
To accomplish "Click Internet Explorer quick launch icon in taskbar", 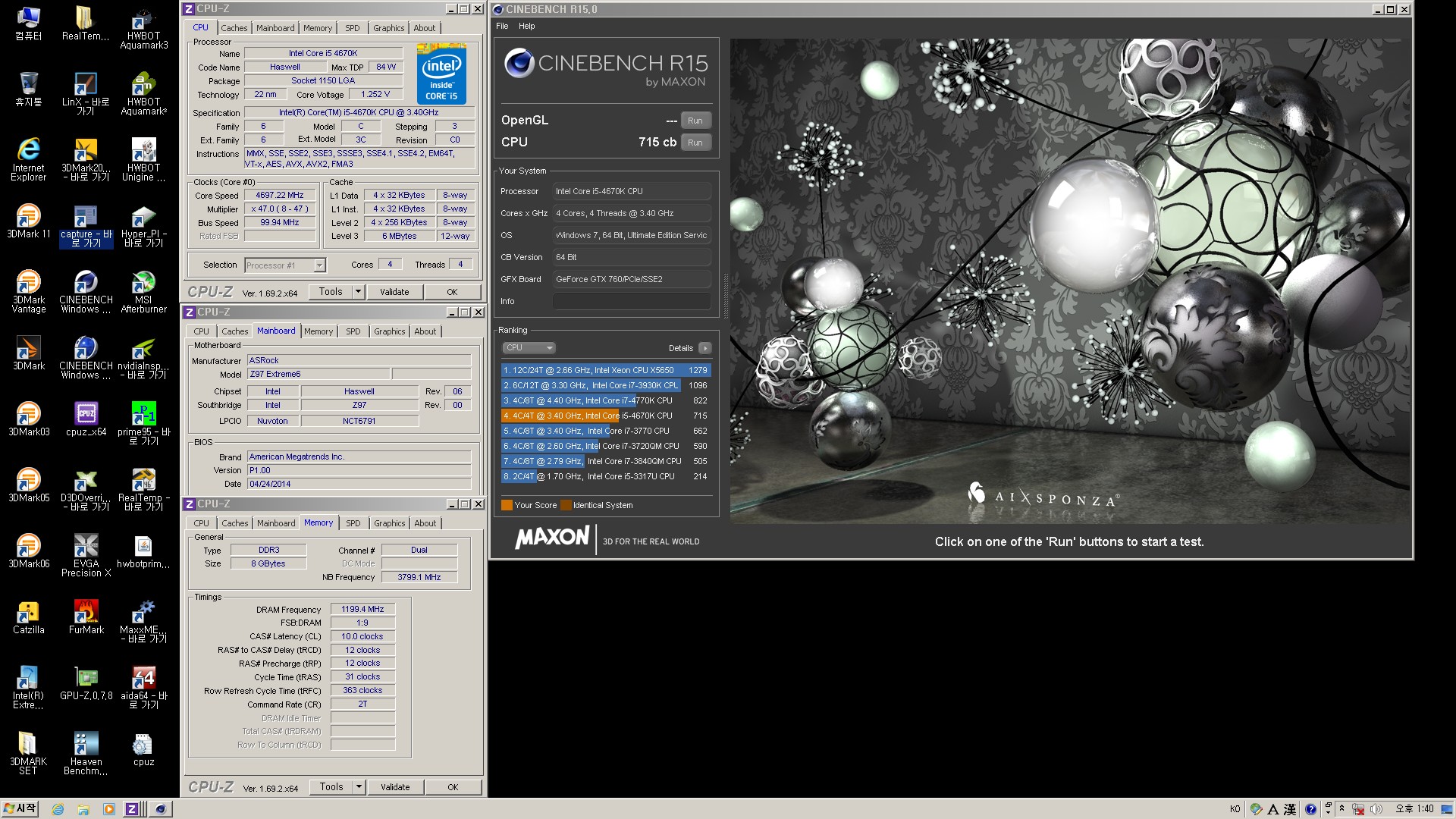I will [58, 809].
